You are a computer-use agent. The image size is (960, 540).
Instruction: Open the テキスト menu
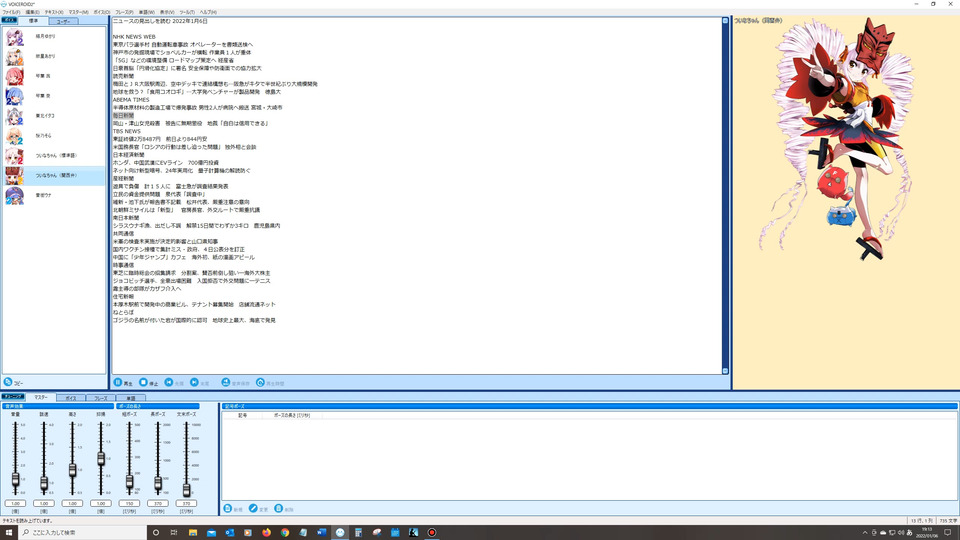point(54,12)
